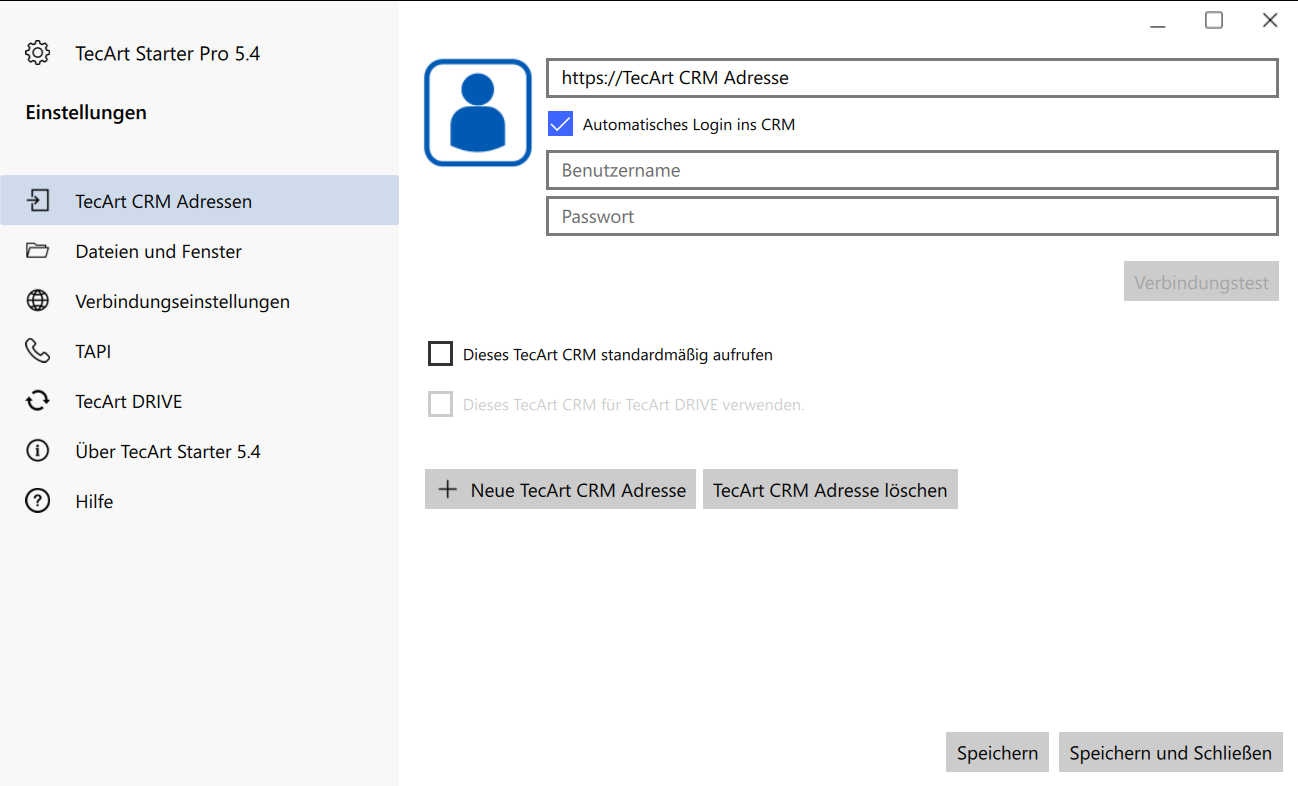Open the TecArt DRIVE settings
Image resolution: width=1298 pixels, height=786 pixels.
point(200,401)
